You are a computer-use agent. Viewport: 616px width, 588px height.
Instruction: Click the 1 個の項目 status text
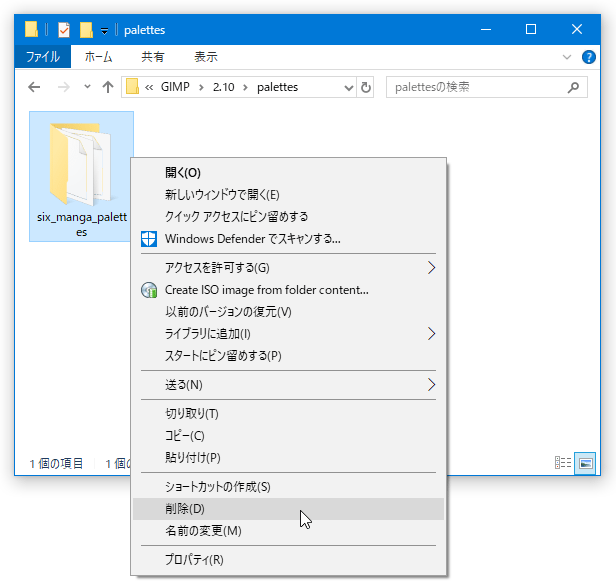pos(56,463)
